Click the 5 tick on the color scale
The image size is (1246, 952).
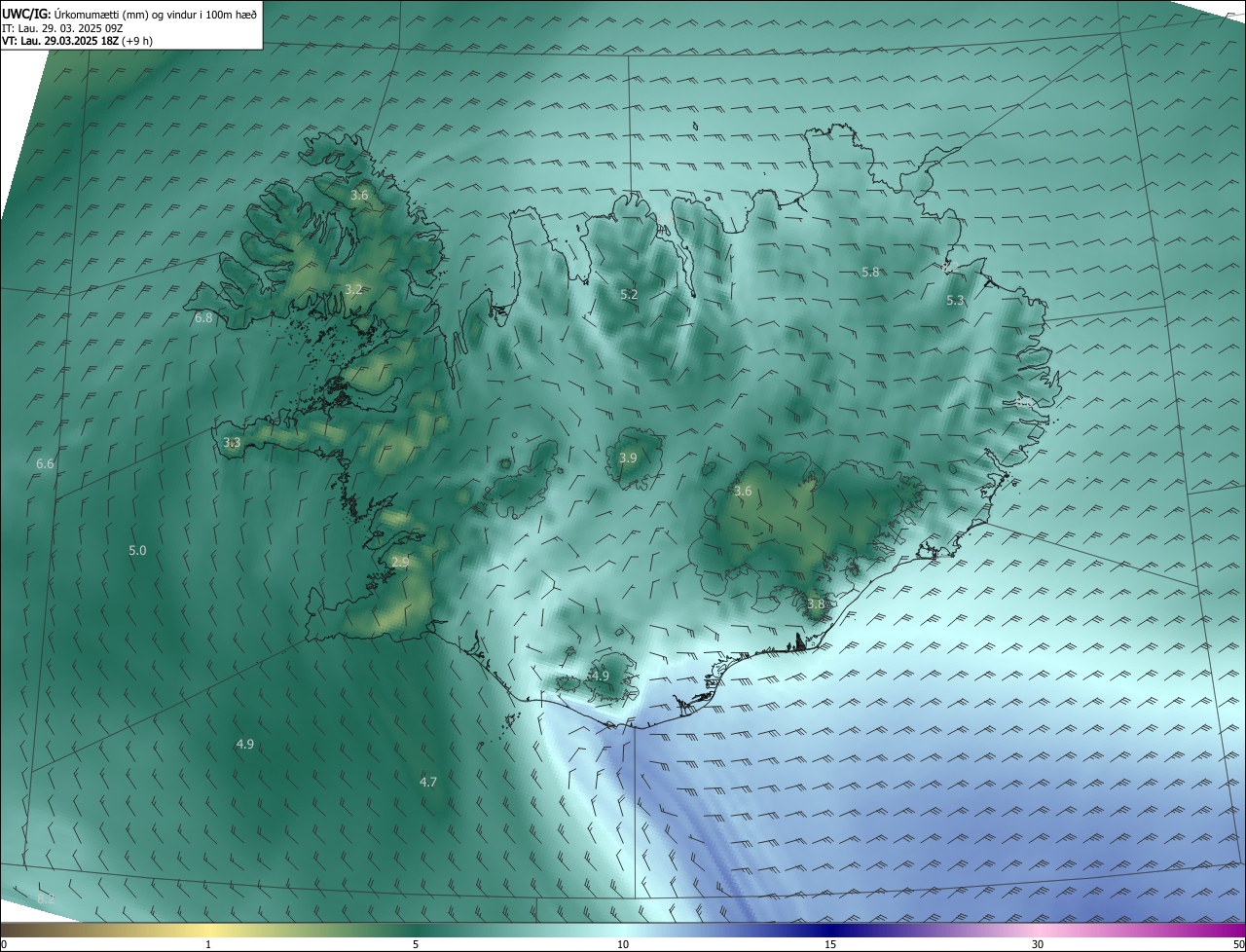pos(416,944)
